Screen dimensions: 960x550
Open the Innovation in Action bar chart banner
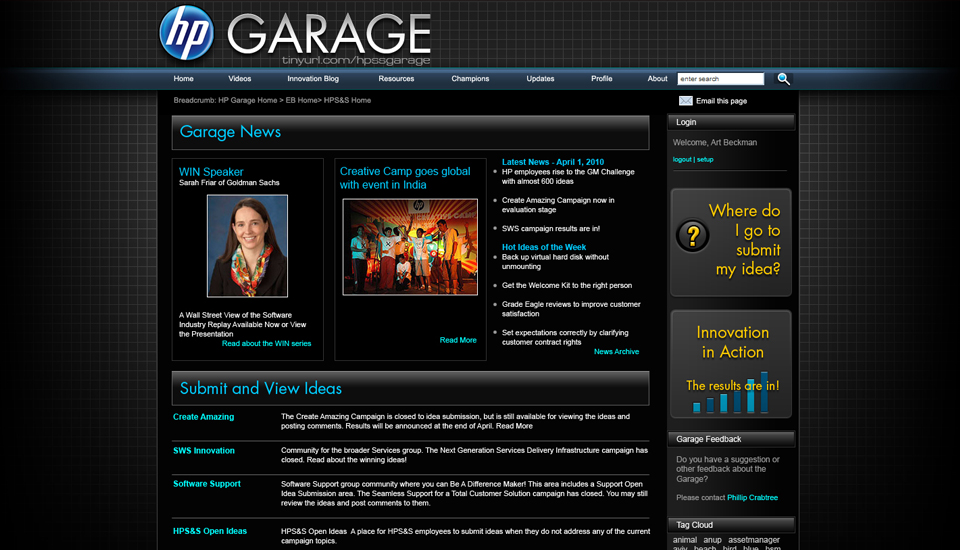coord(731,364)
